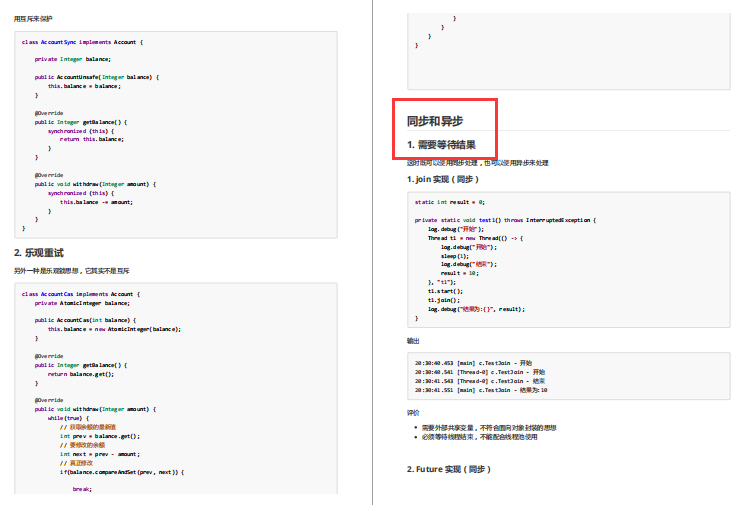Screen dimensions: 749x505
Task: Click the heading "2. 乐观重试"
Action: tap(39, 253)
